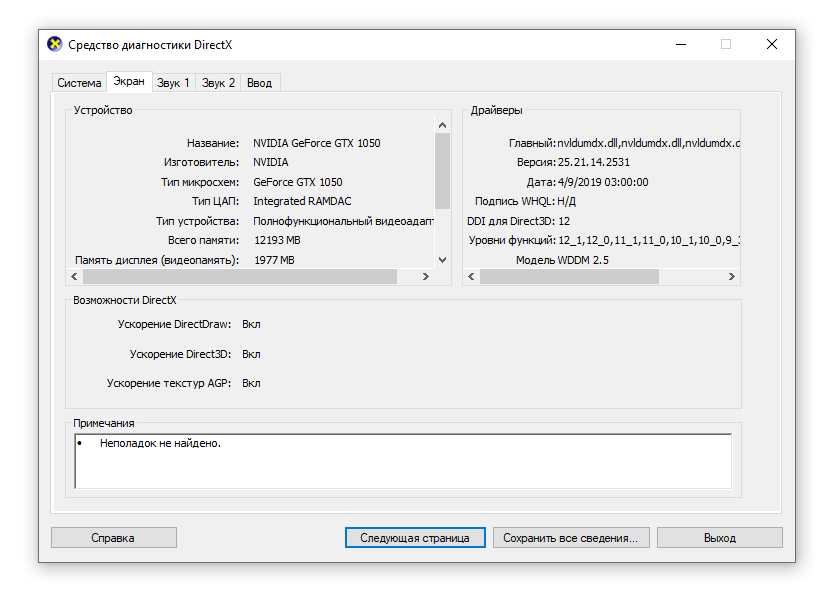837x596 pixels.
Task: Open the Звук 2 tab
Action: [x=218, y=83]
